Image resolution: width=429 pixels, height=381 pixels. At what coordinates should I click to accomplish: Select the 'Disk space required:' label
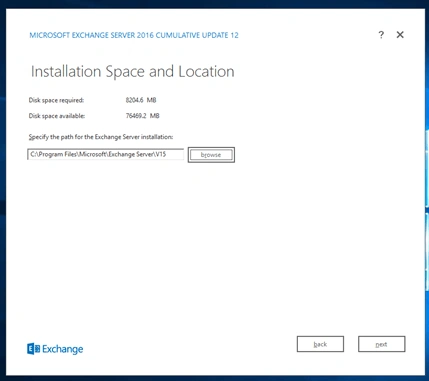56,100
